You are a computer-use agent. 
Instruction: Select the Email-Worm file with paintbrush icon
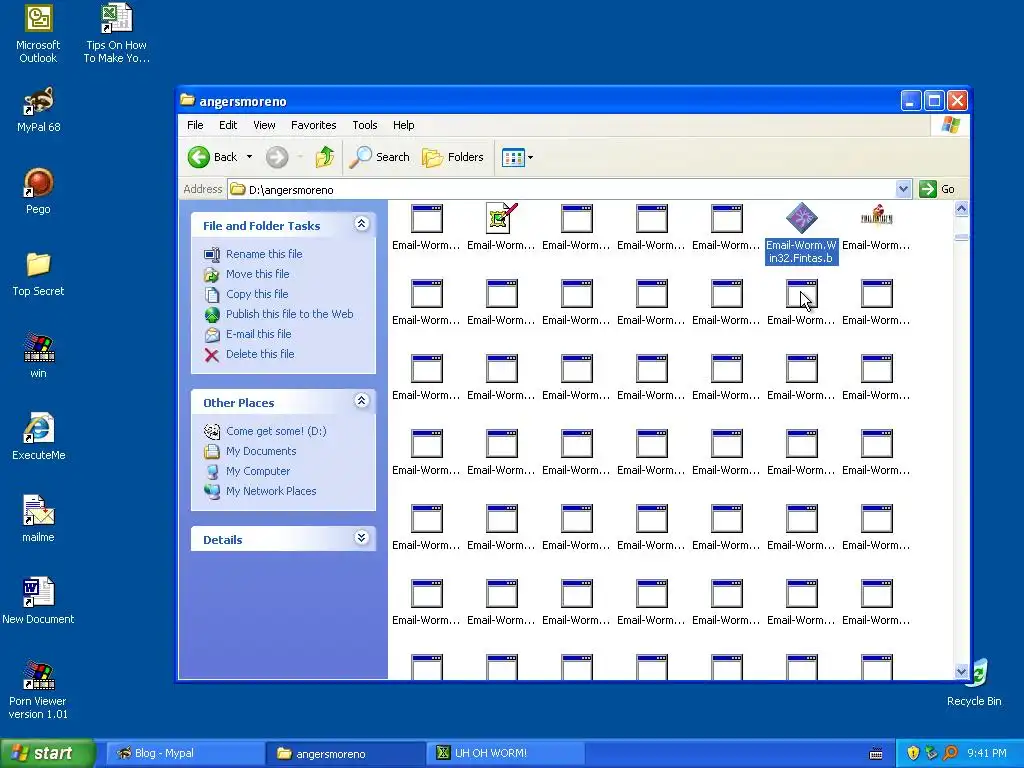point(501,227)
